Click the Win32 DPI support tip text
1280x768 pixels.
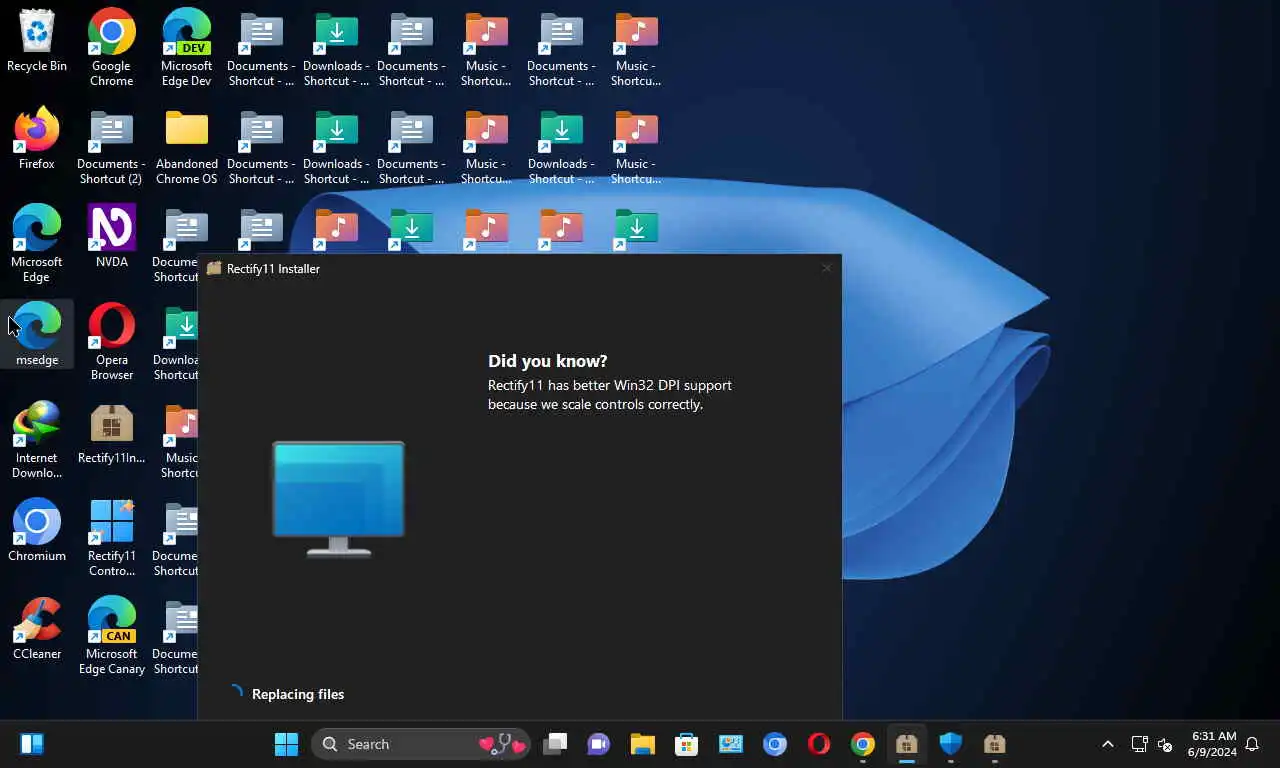[x=610, y=395]
